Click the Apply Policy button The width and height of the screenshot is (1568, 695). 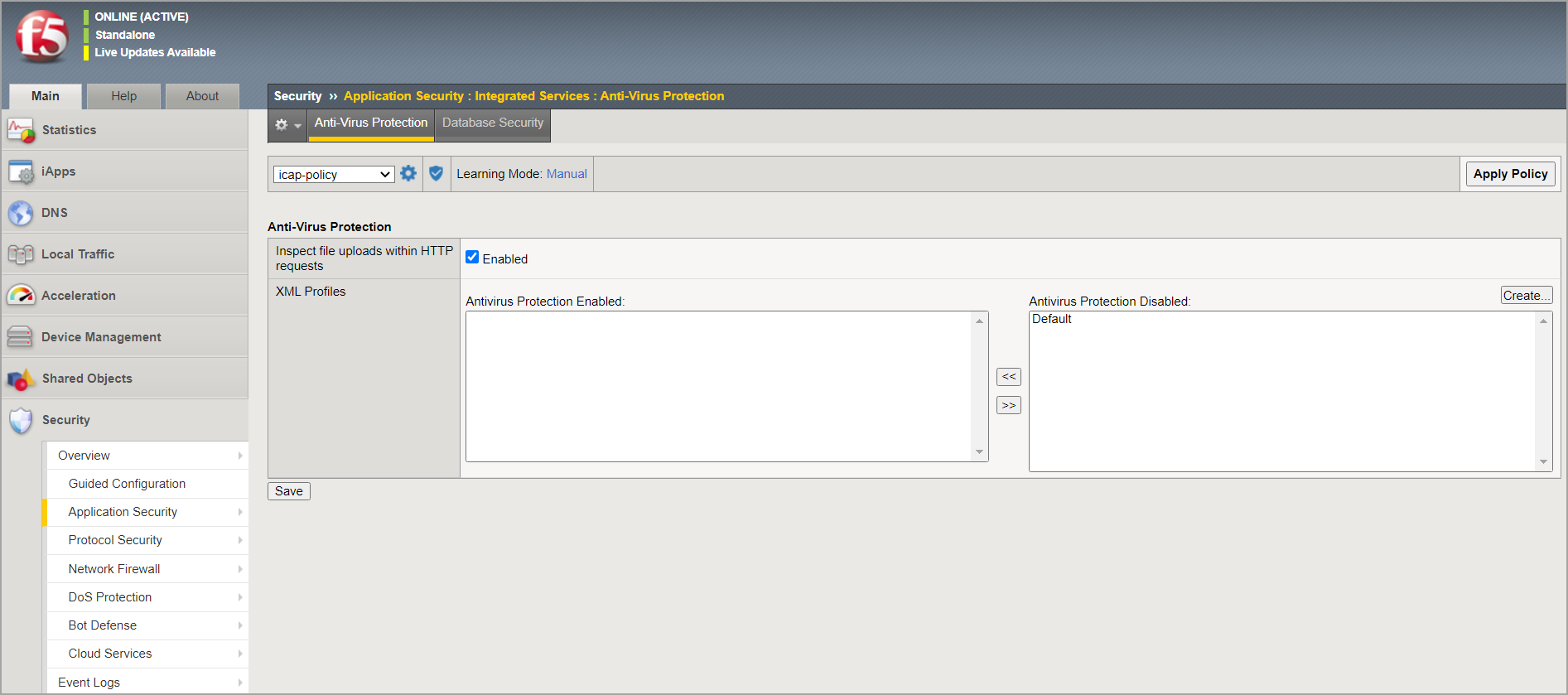(1509, 174)
